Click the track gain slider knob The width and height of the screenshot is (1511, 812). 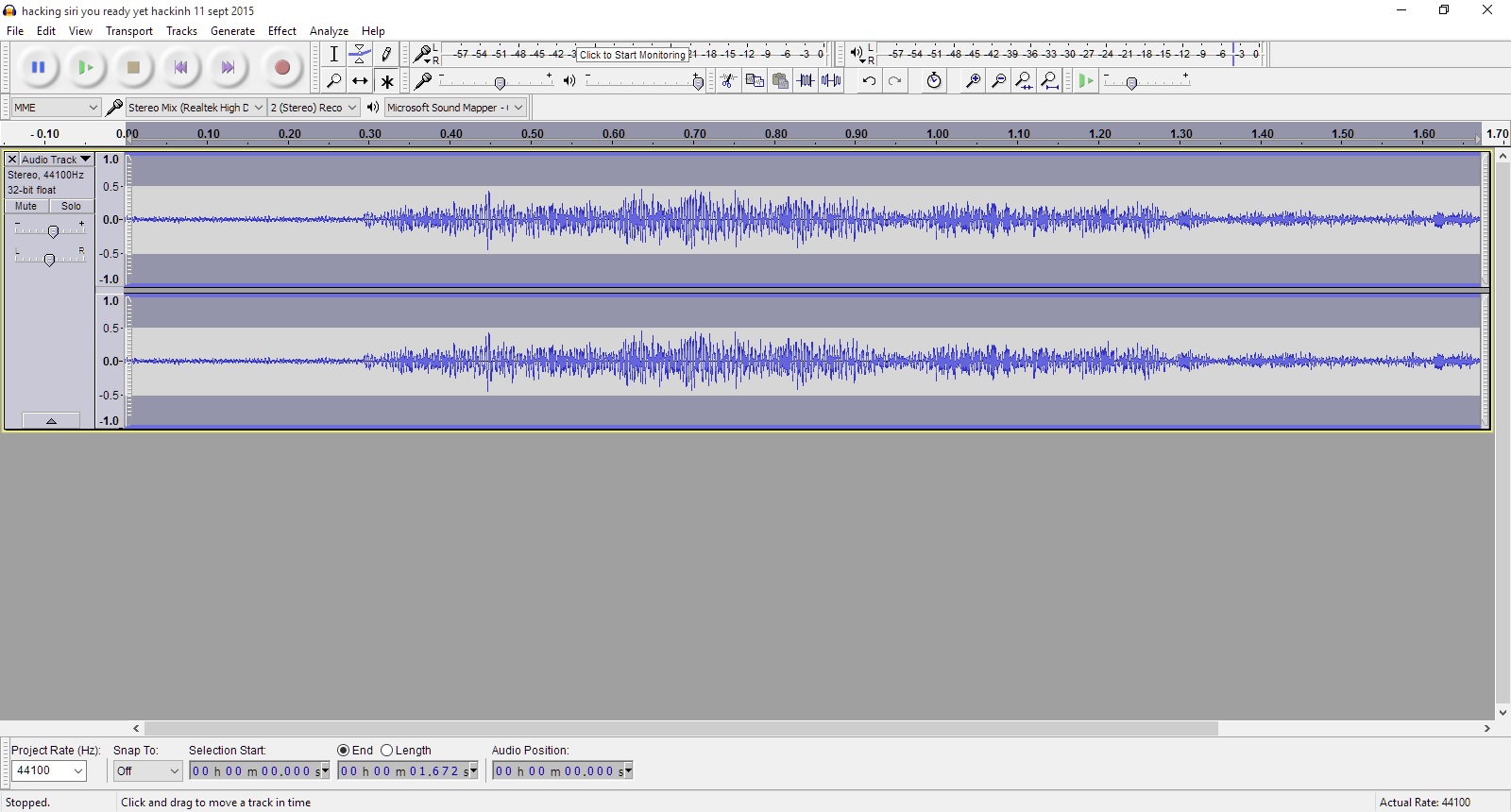tap(53, 231)
